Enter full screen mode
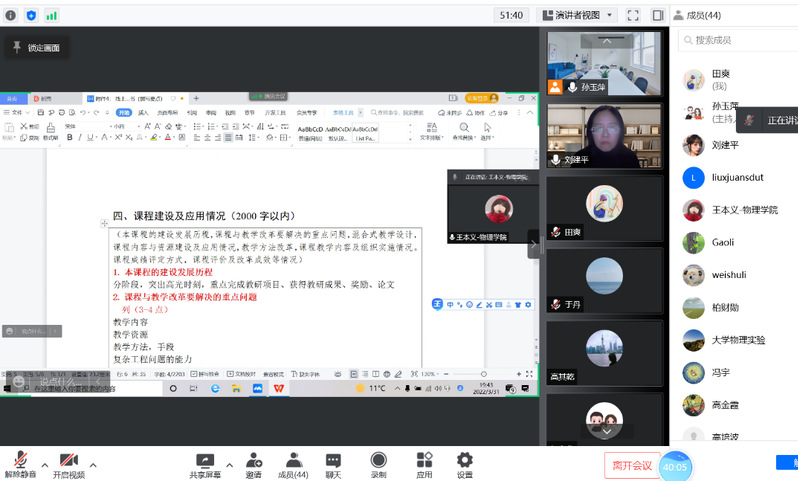 (633, 15)
